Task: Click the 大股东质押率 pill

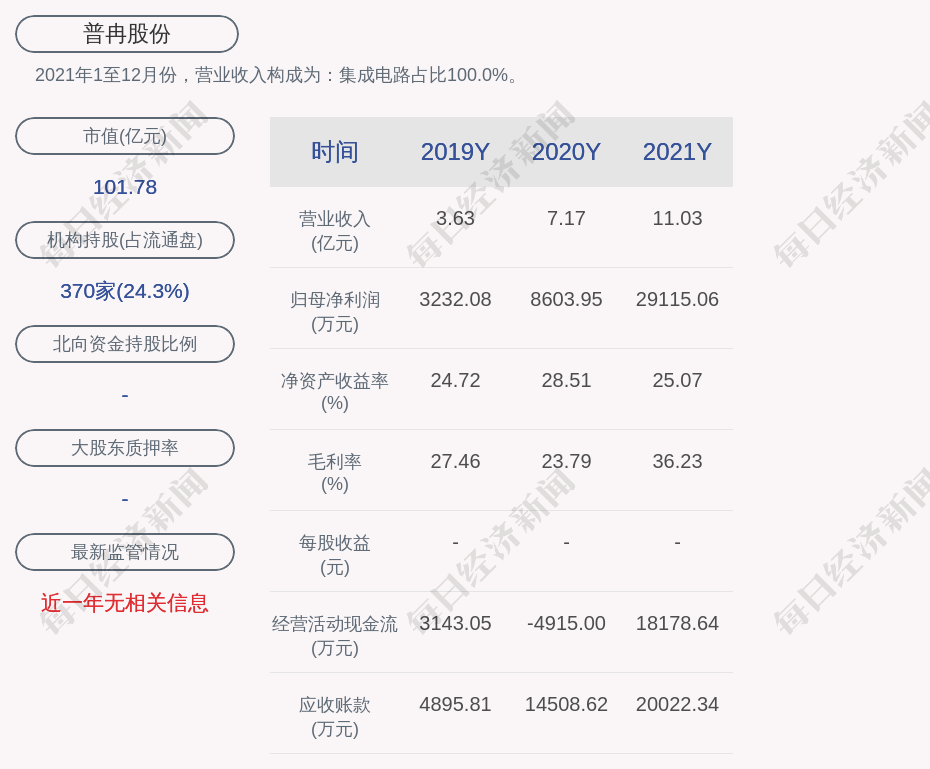Action: (125, 448)
